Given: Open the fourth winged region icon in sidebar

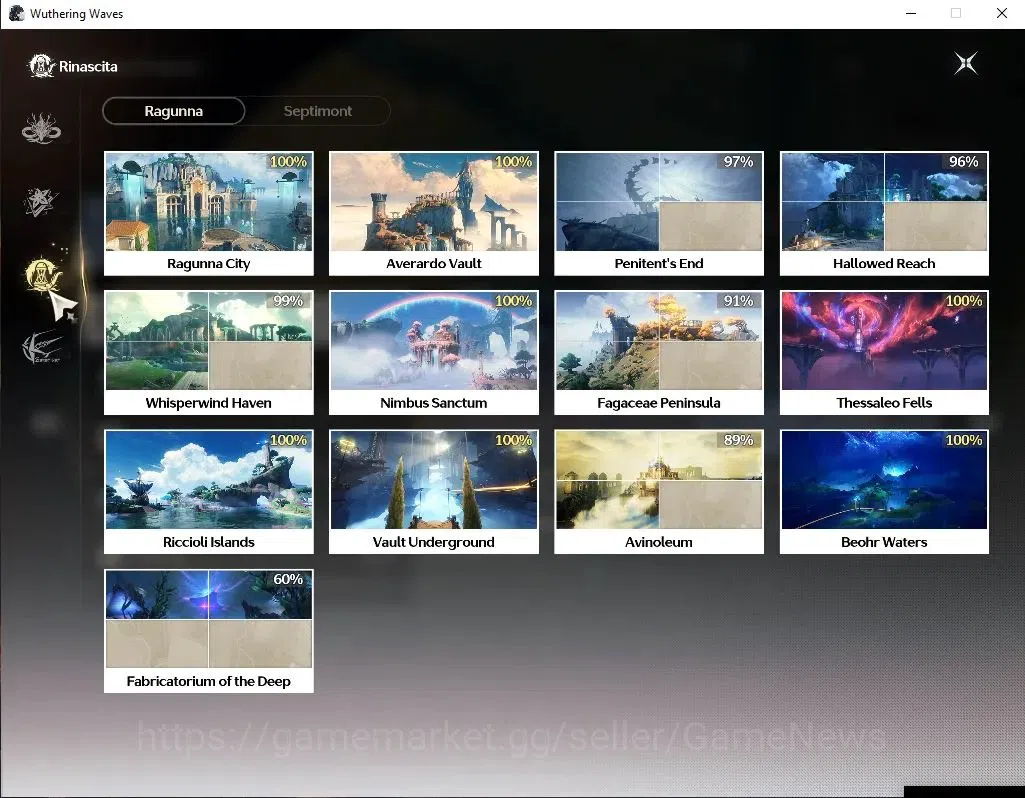Looking at the screenshot, I should coord(42,347).
